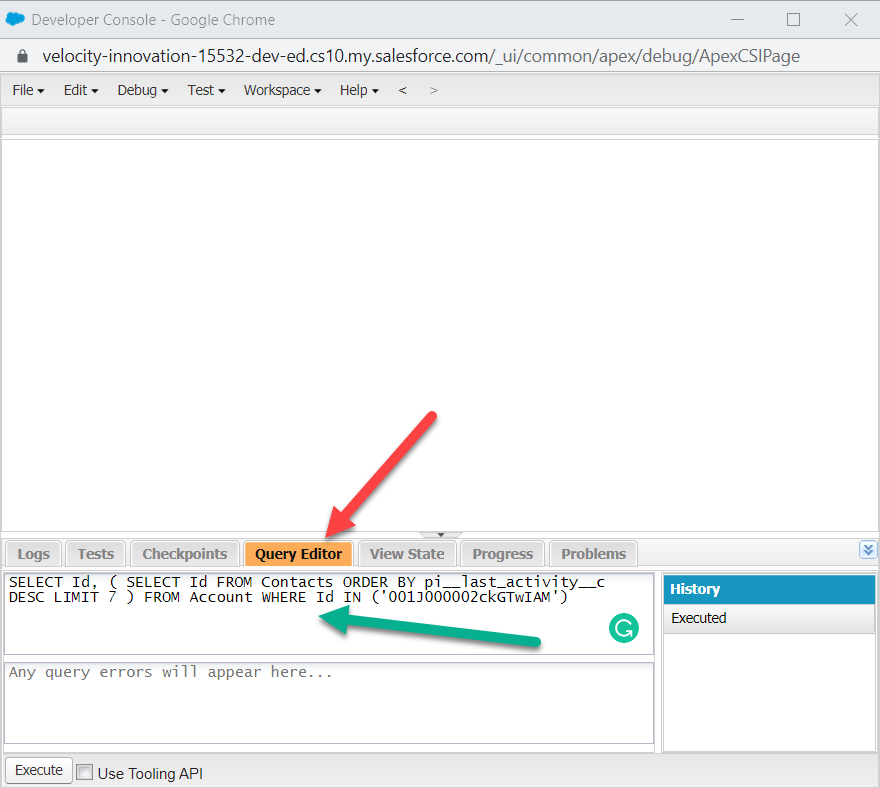Click the History panel header
The height and width of the screenshot is (788, 880).
point(769,589)
